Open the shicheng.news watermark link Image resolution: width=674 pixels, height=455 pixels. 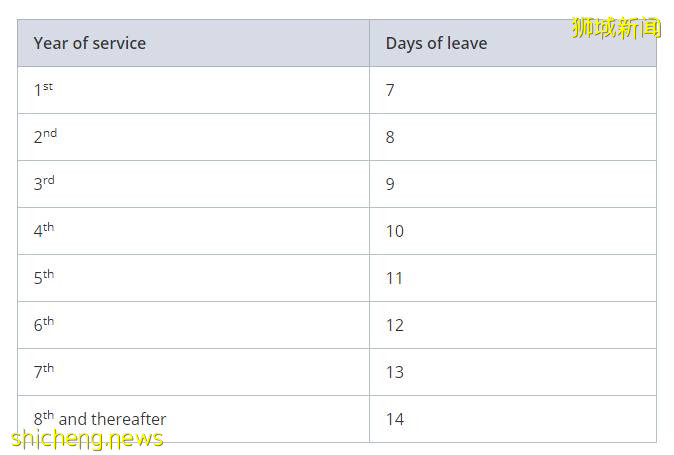87,439
